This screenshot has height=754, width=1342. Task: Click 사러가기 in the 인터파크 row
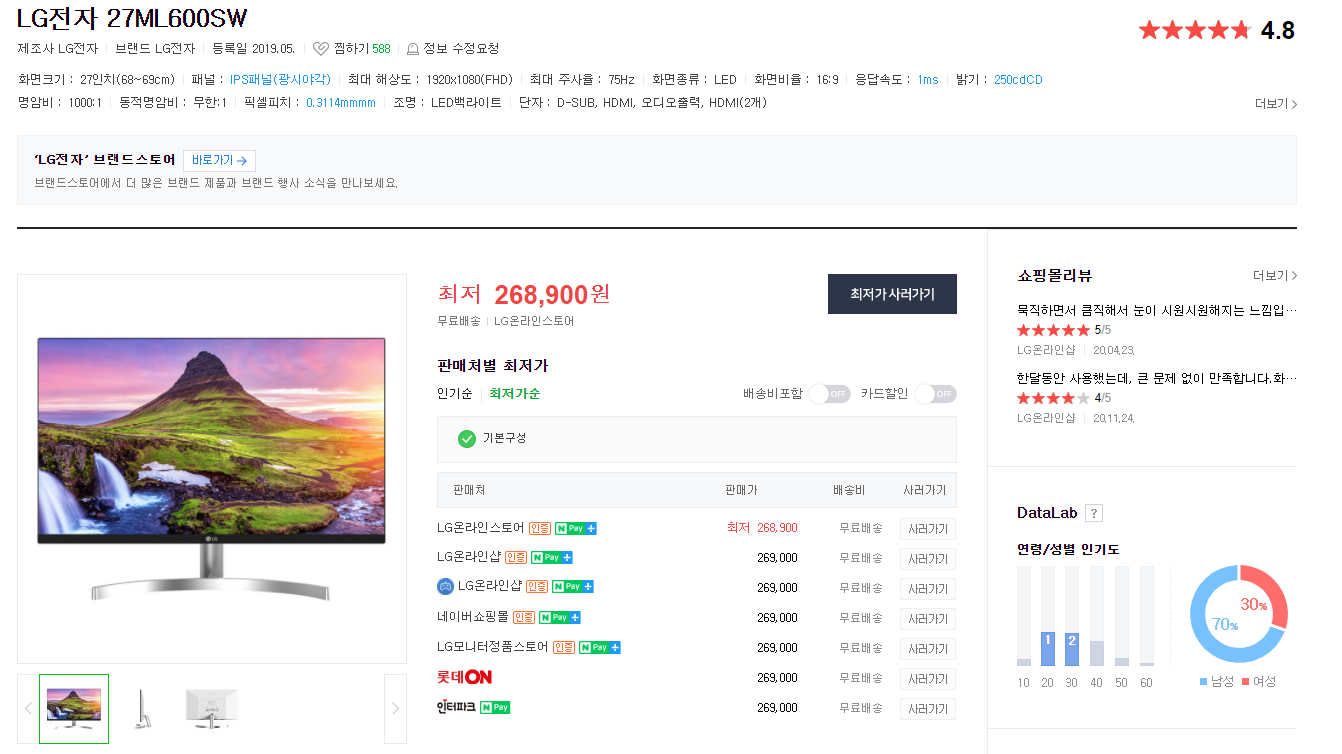[928, 708]
